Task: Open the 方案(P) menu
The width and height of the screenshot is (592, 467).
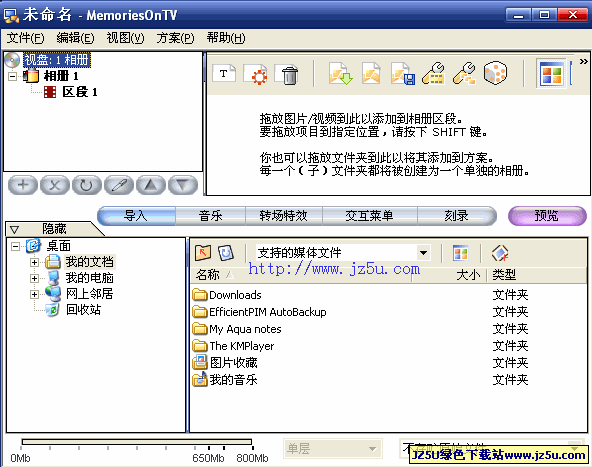Action: coord(175,38)
